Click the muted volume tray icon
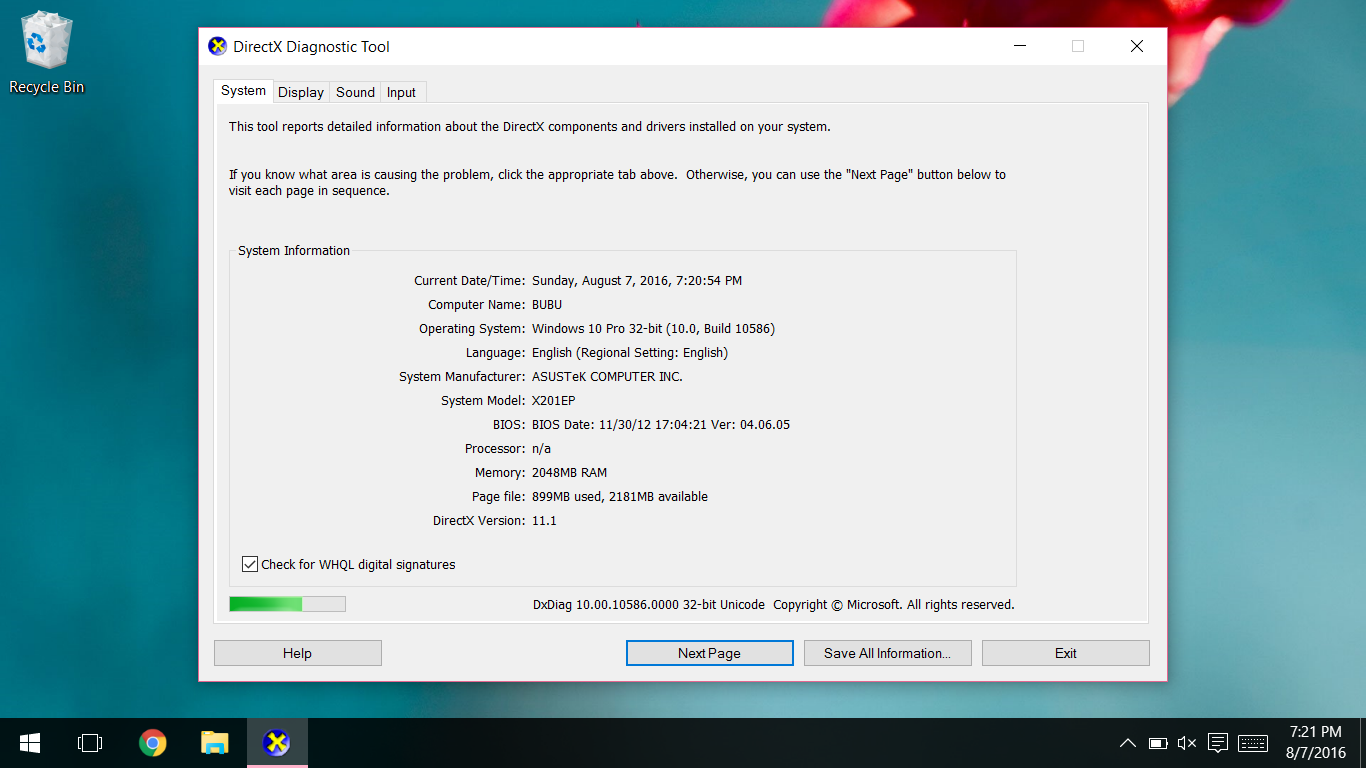 pos(1187,743)
